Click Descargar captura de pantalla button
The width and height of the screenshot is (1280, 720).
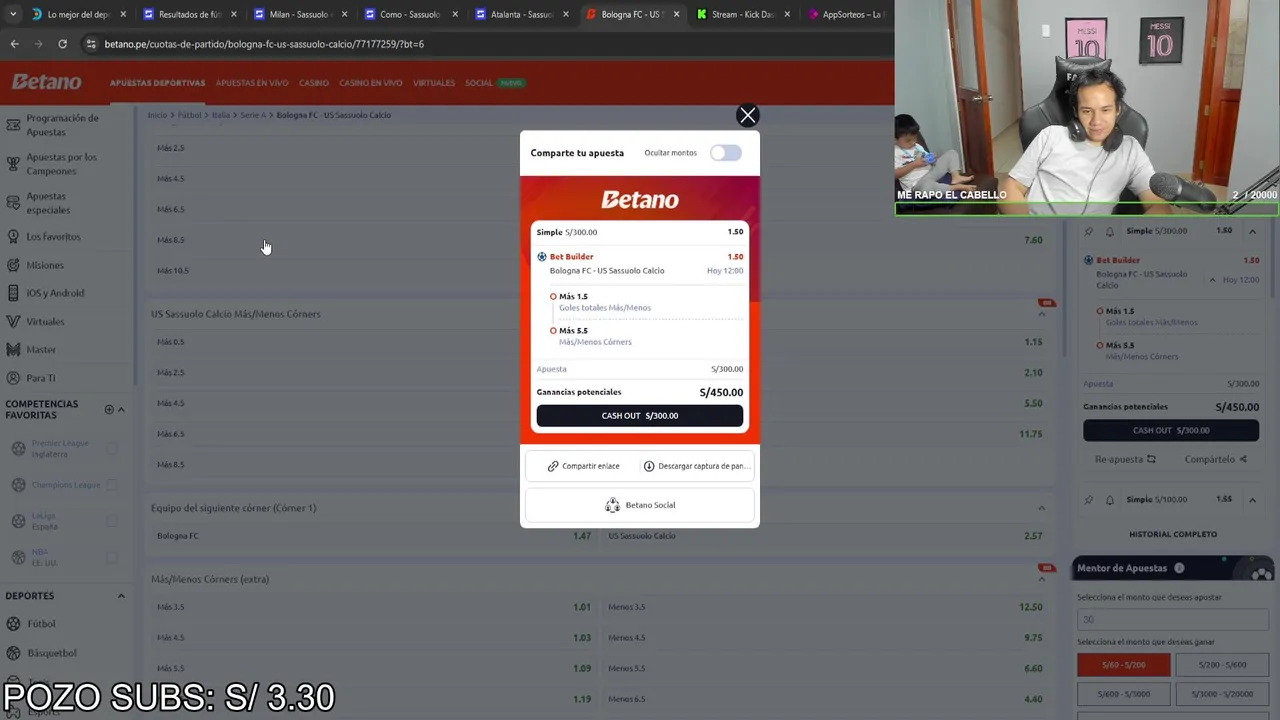point(696,466)
